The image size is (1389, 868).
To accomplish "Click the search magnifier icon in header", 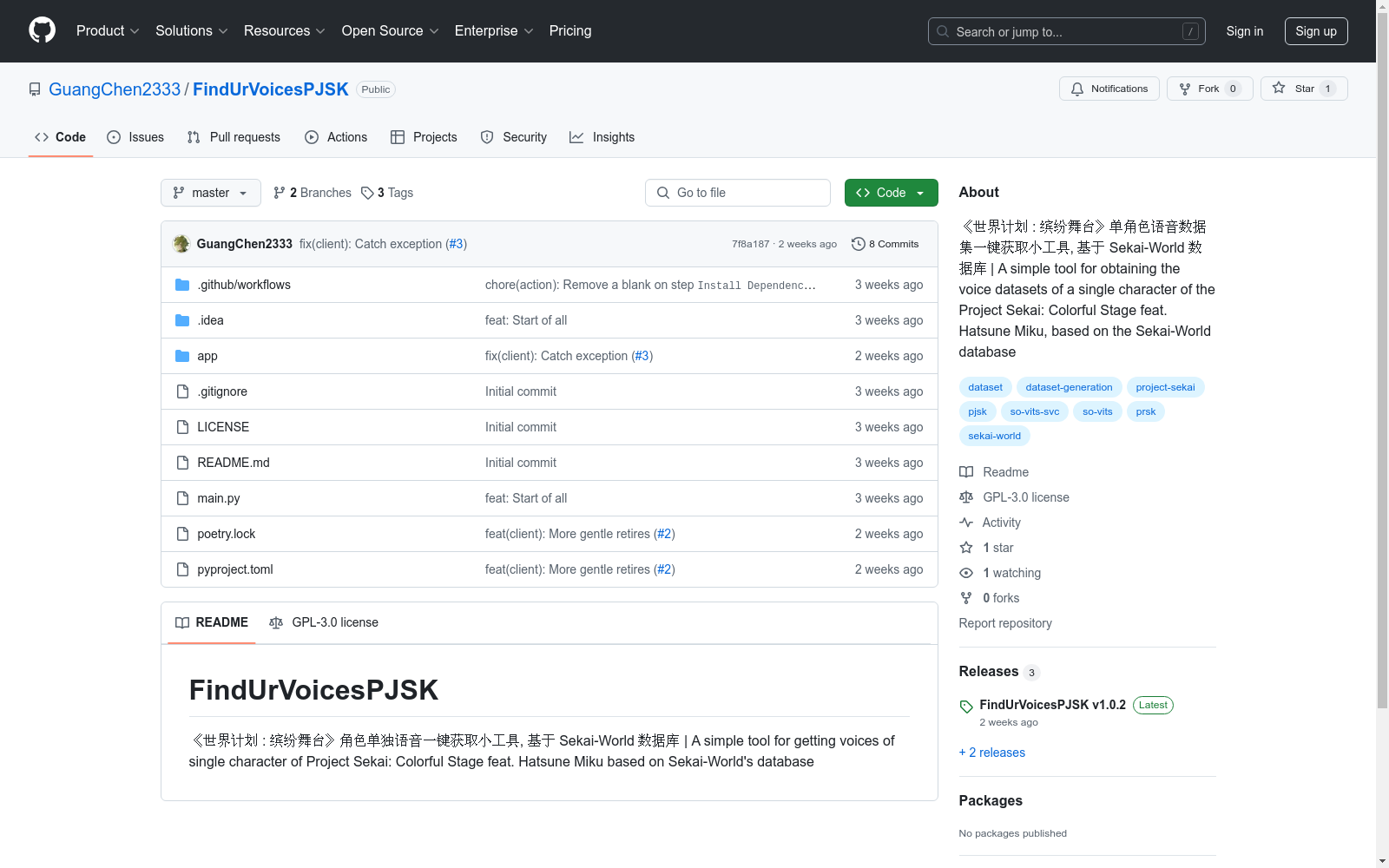I will point(943,31).
